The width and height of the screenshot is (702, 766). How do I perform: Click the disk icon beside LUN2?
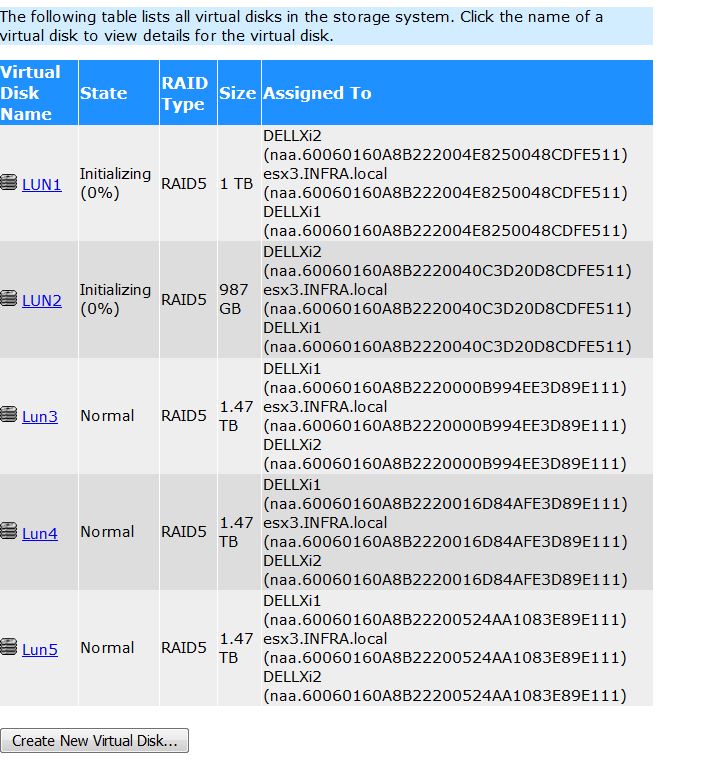(8, 298)
